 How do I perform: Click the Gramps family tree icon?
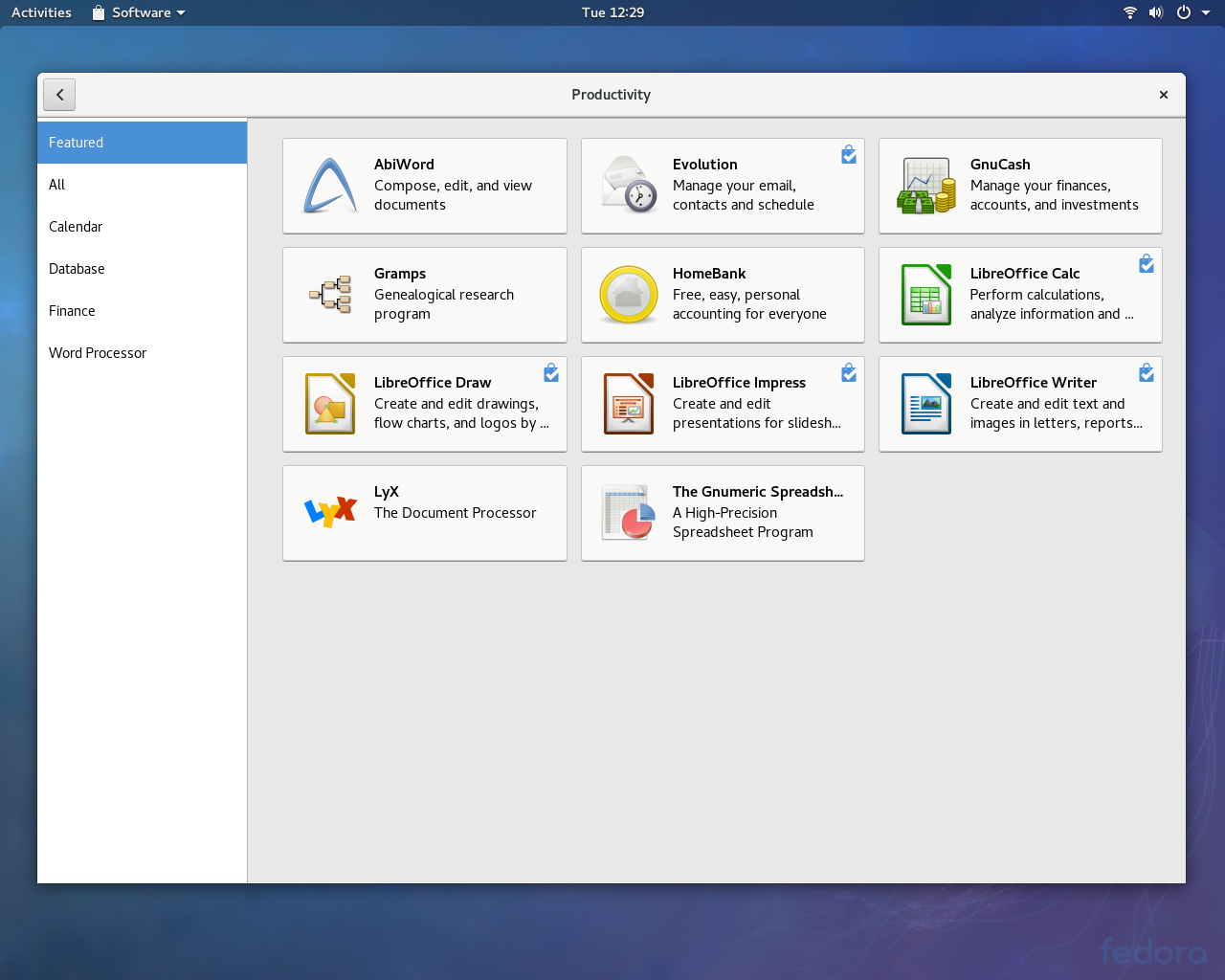330,295
